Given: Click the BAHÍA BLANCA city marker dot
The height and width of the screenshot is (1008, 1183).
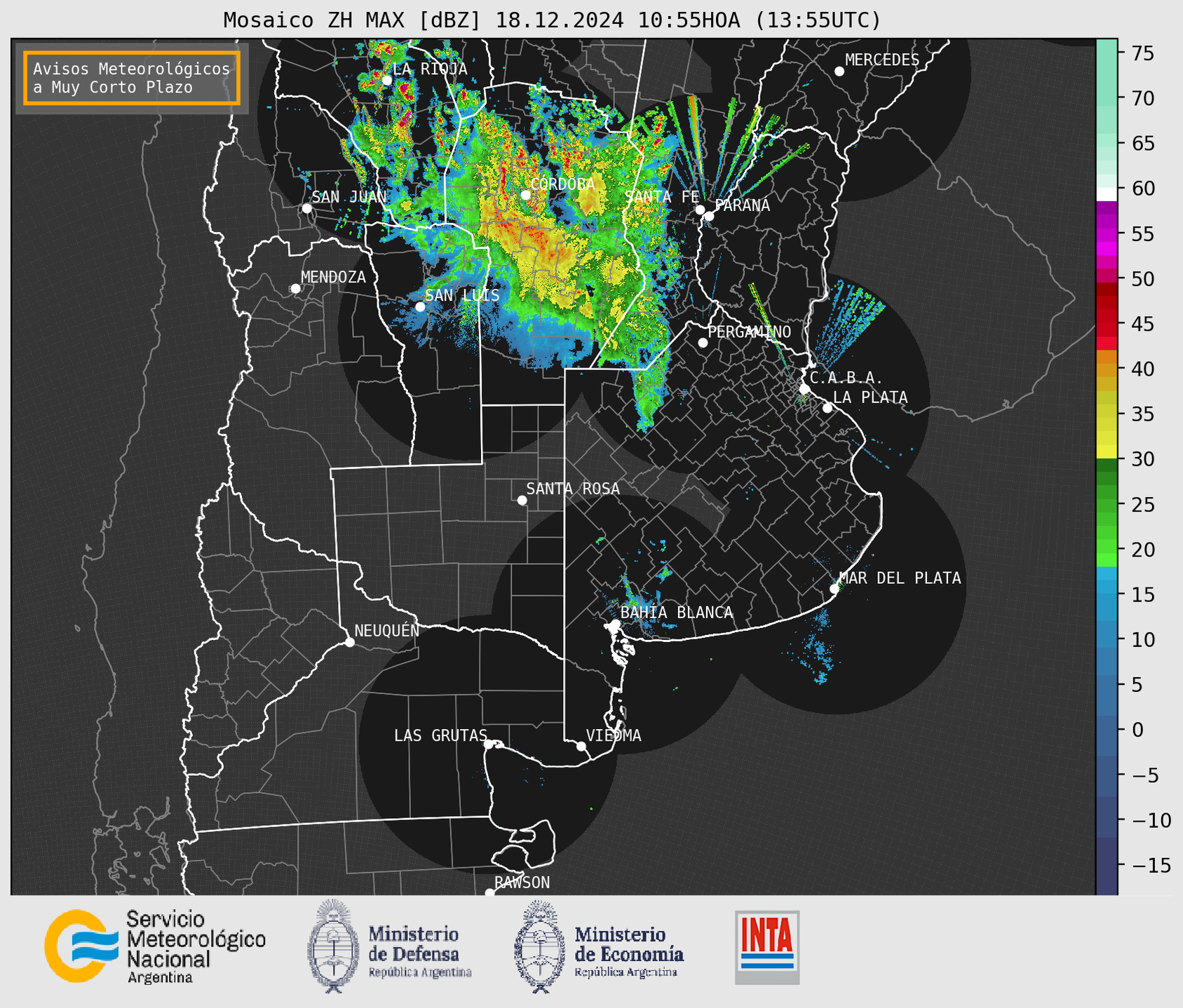Looking at the screenshot, I should 615,624.
